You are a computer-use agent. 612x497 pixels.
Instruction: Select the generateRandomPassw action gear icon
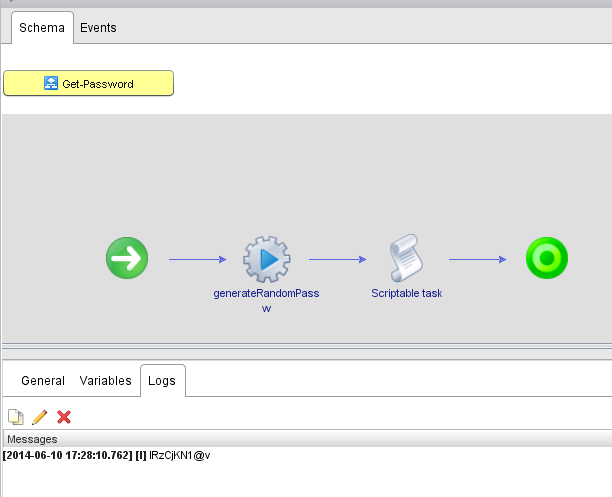tap(267, 259)
